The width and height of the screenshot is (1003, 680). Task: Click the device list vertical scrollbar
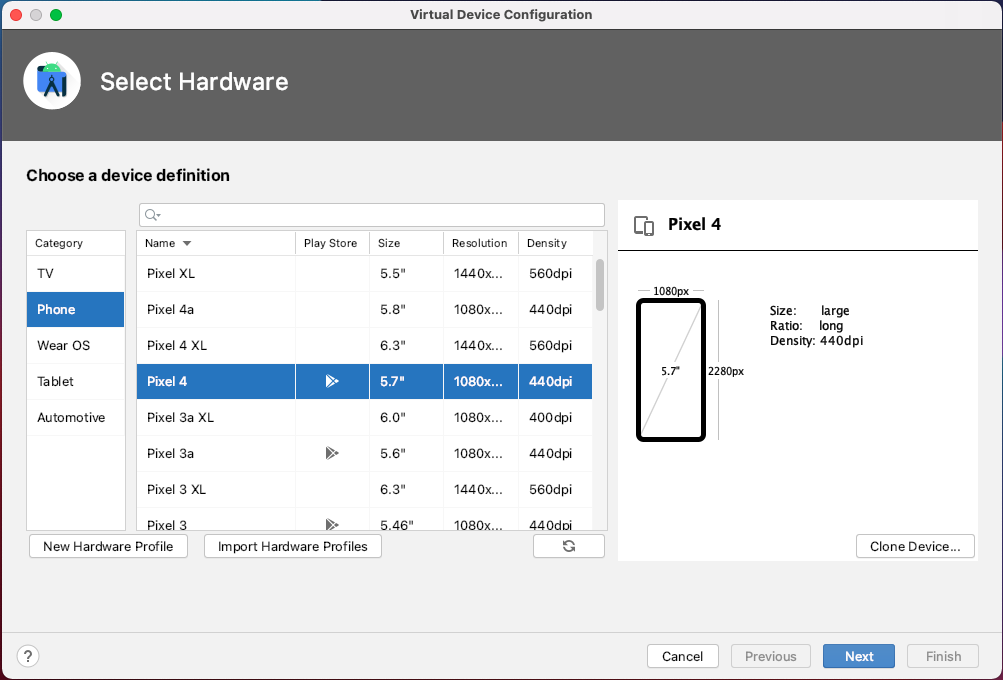(x=600, y=285)
